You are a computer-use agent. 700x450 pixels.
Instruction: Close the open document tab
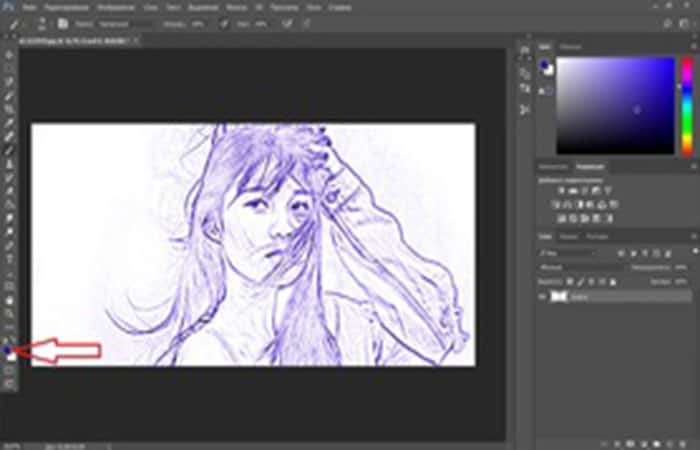[137, 41]
